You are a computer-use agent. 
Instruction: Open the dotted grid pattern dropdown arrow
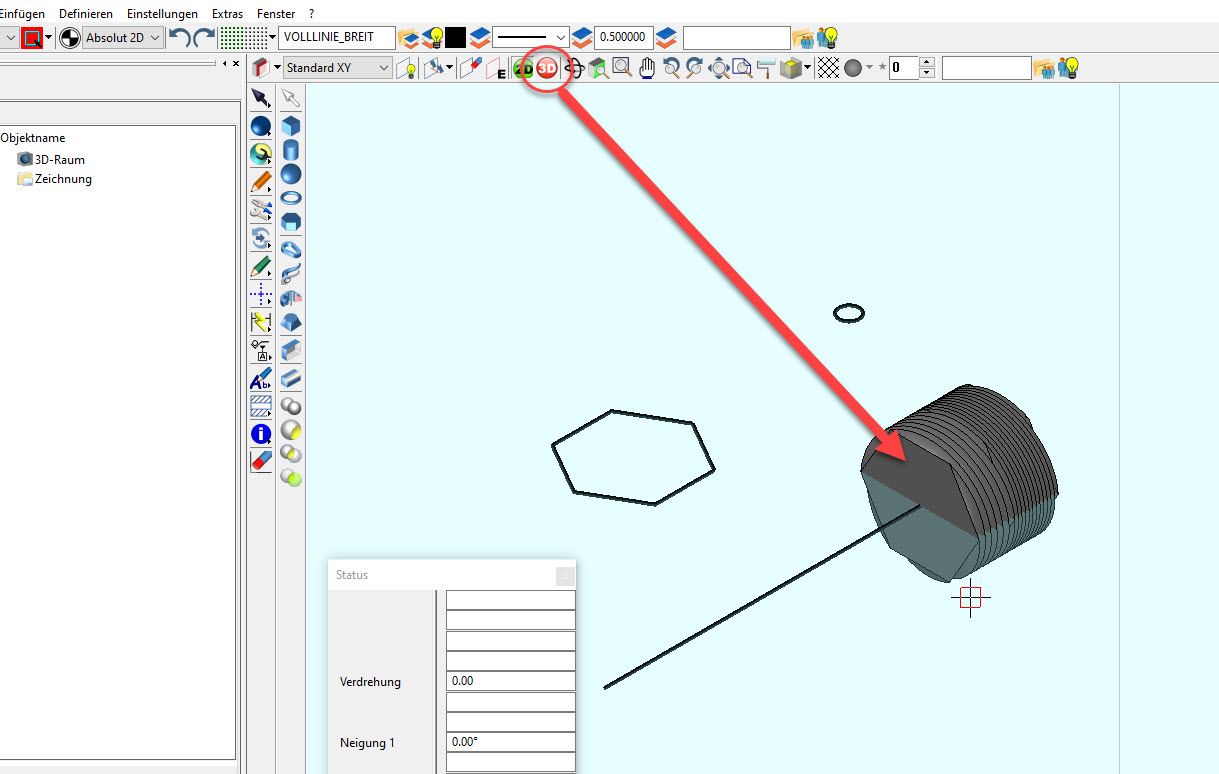272,38
